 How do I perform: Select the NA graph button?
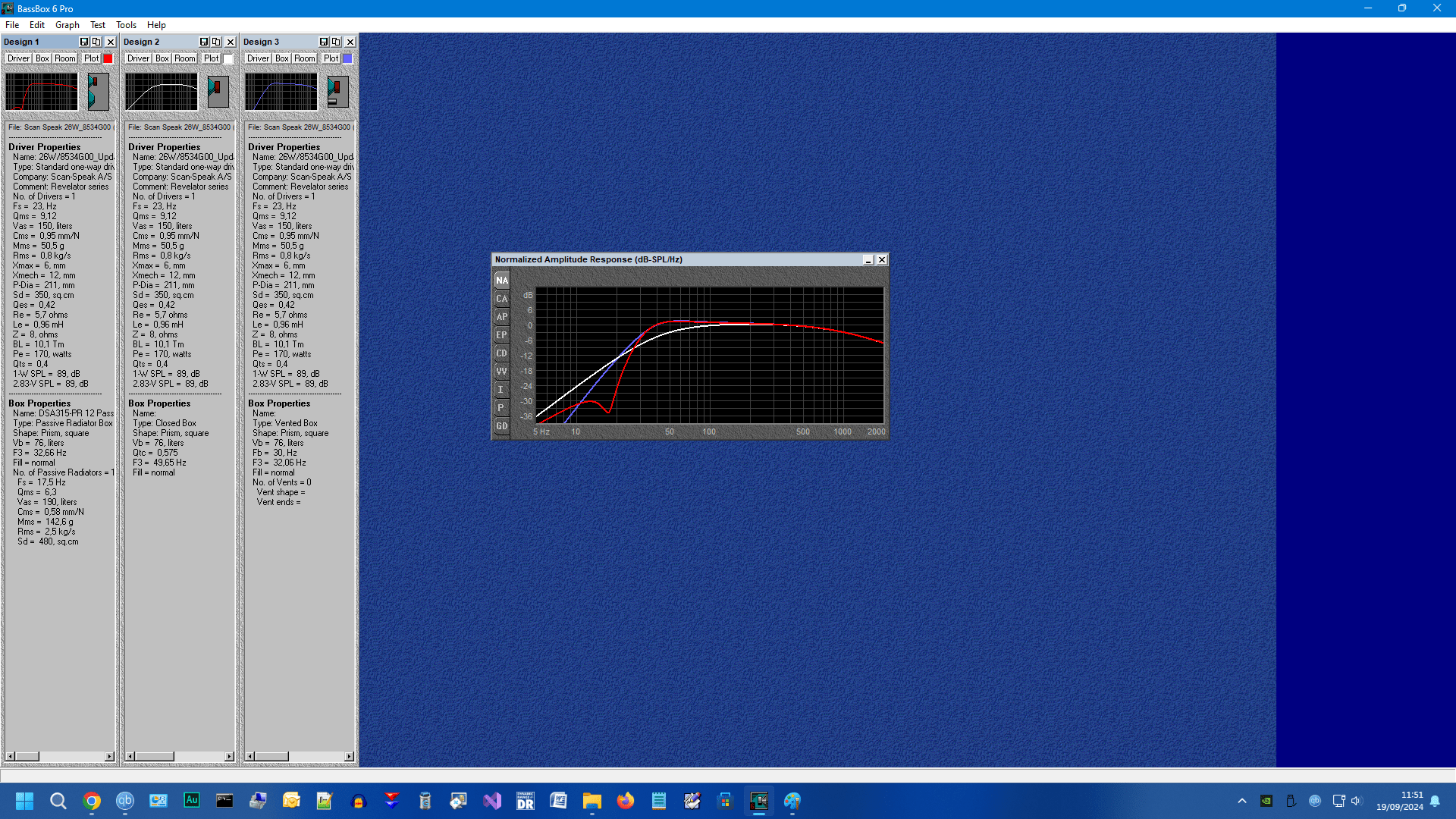[501, 280]
